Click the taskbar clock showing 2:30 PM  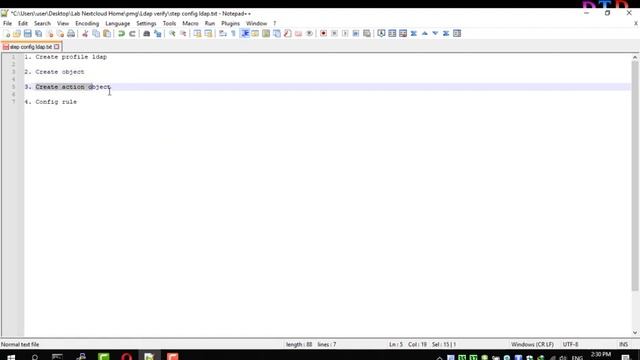[600, 355]
